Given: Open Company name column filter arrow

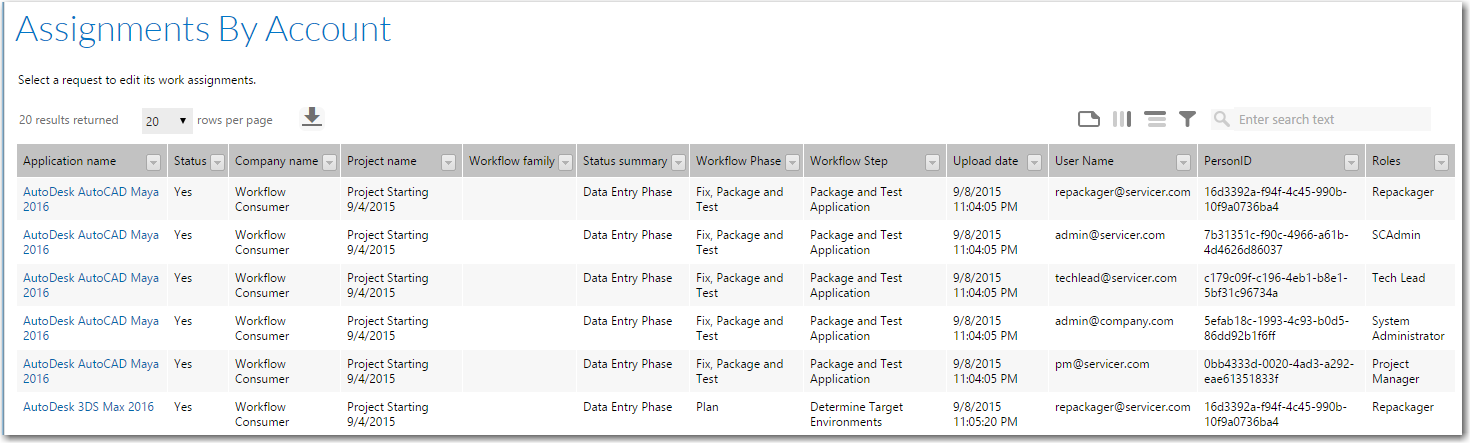Looking at the screenshot, I should [329, 162].
